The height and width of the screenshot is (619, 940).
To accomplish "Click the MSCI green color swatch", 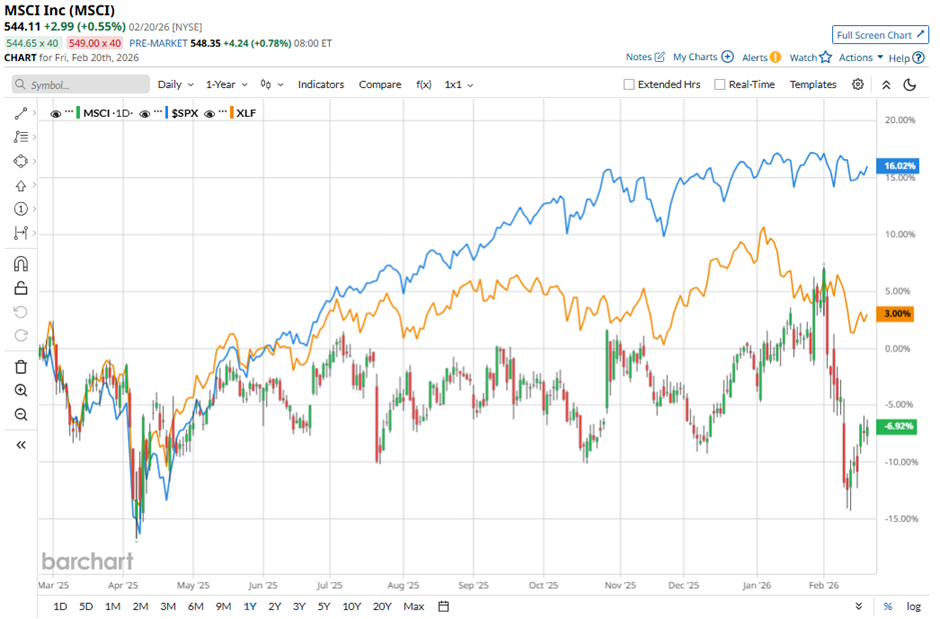I will [x=78, y=113].
